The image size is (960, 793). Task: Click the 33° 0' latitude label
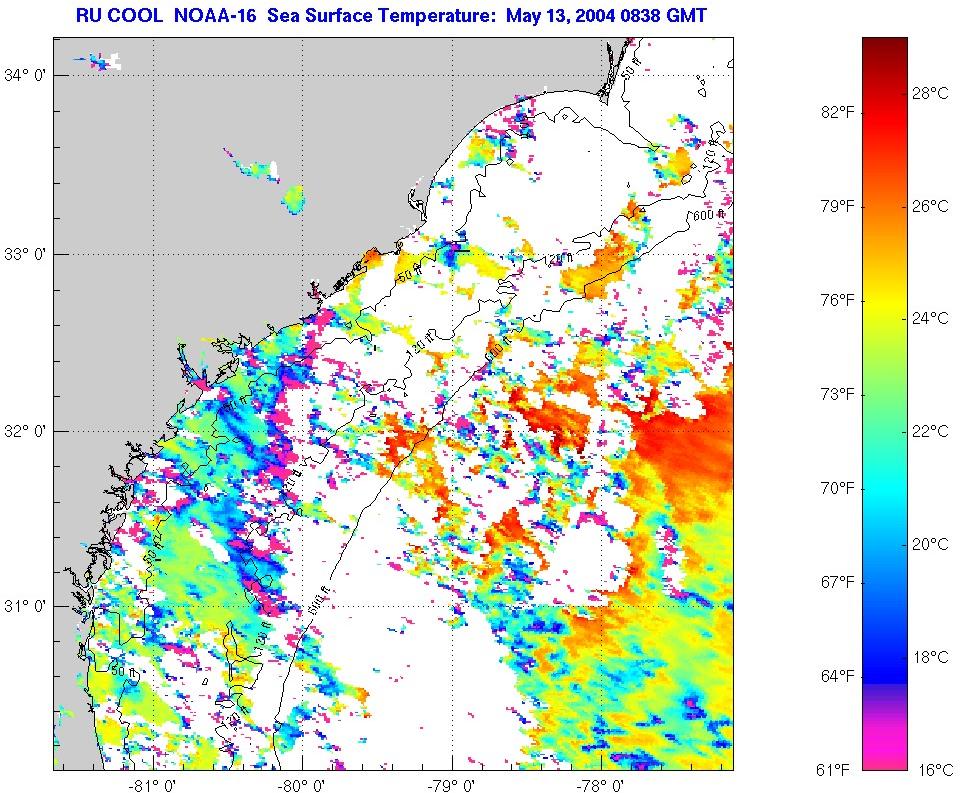click(25, 254)
